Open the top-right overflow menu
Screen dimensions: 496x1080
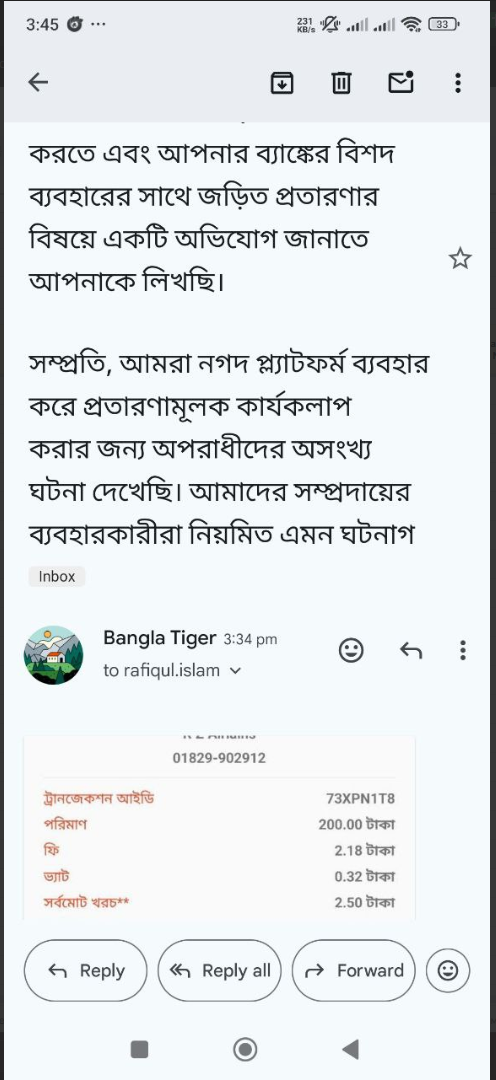[458, 83]
